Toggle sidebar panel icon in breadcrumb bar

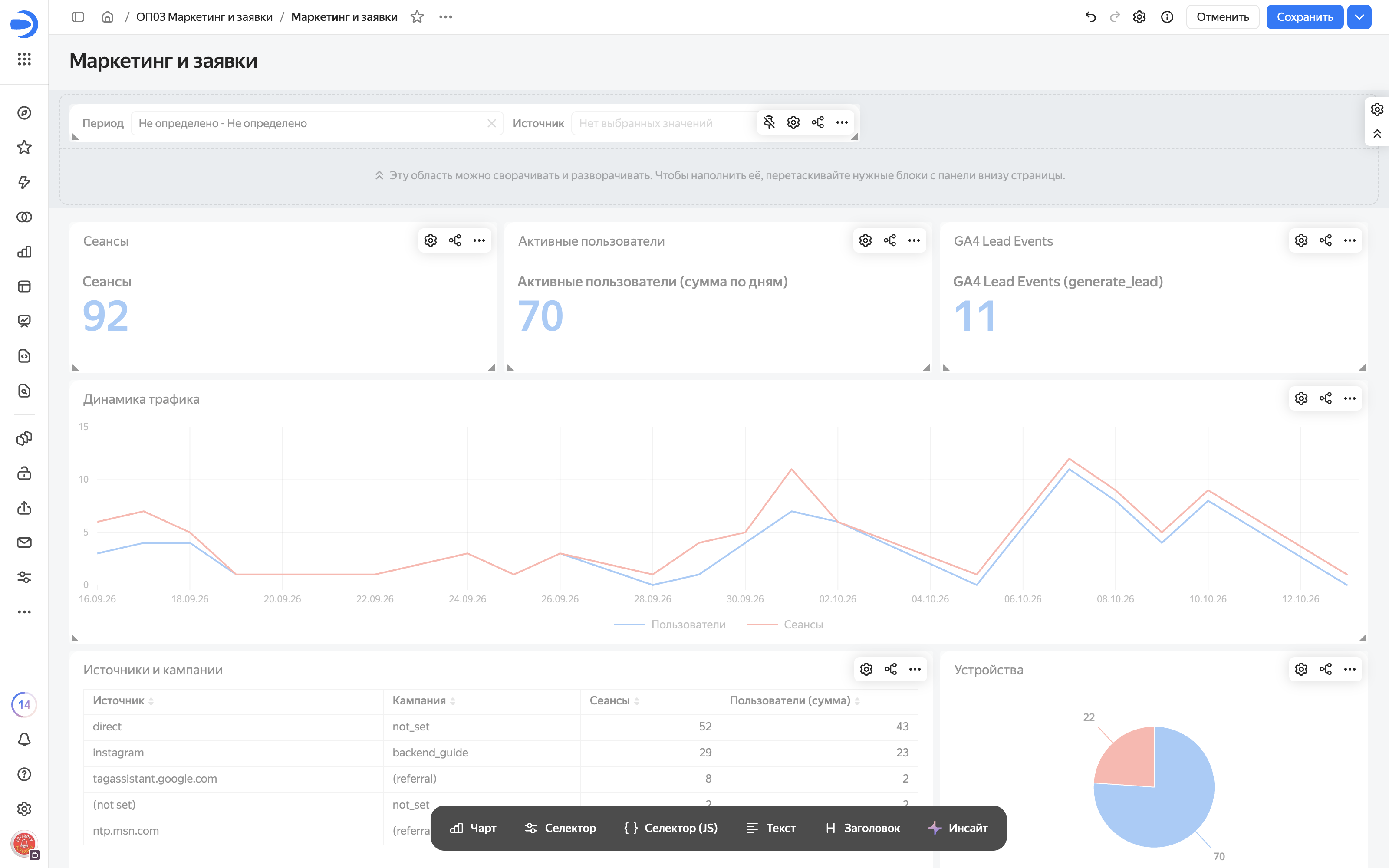click(78, 16)
